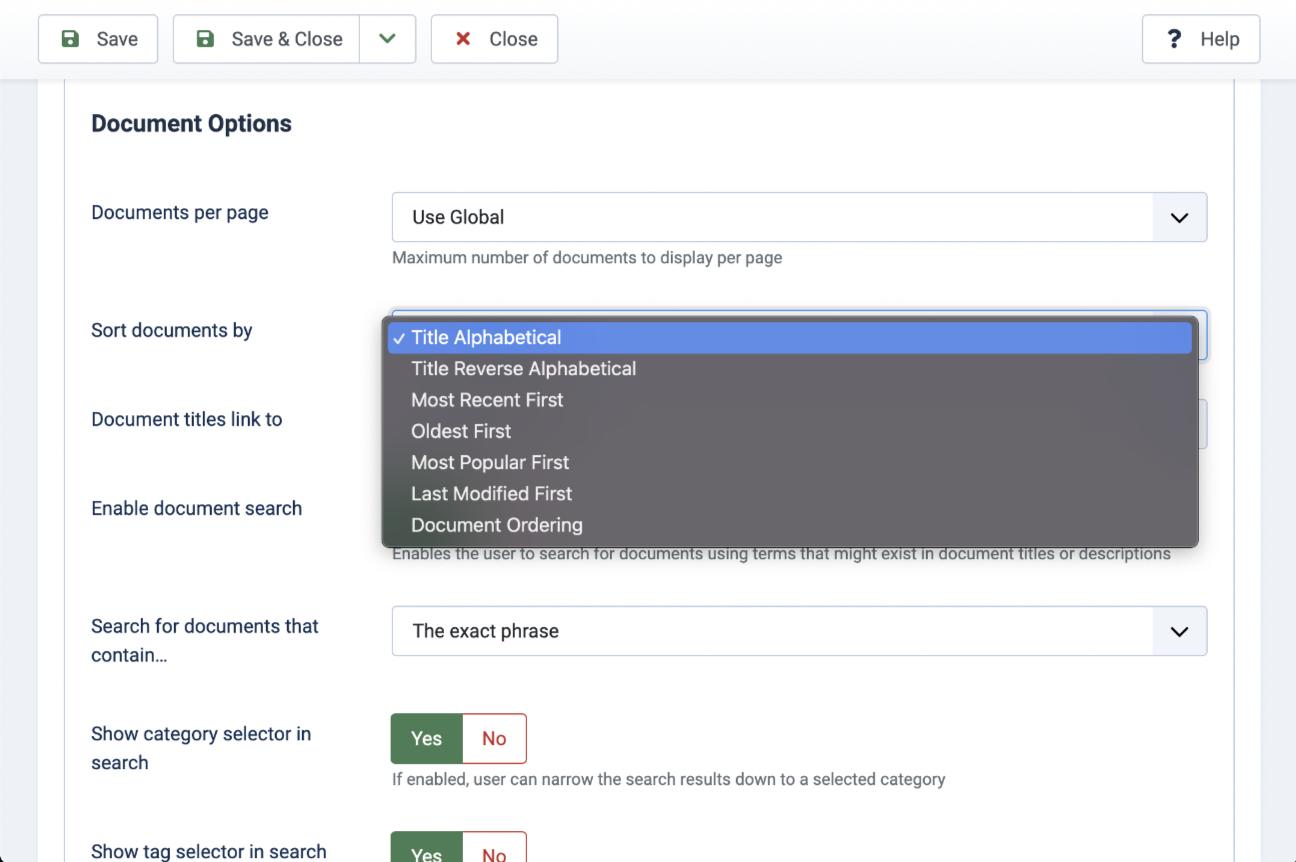The width and height of the screenshot is (1296, 862).
Task: Expand the Save & Close dropdown arrow
Action: click(387, 39)
